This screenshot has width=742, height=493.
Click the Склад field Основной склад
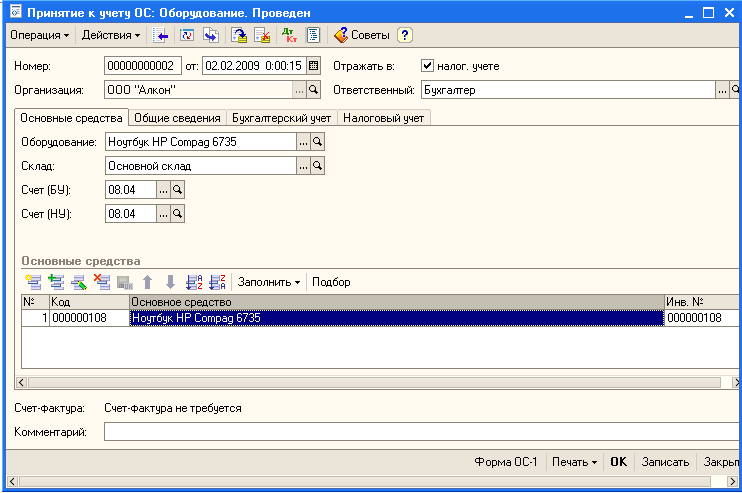(201, 166)
